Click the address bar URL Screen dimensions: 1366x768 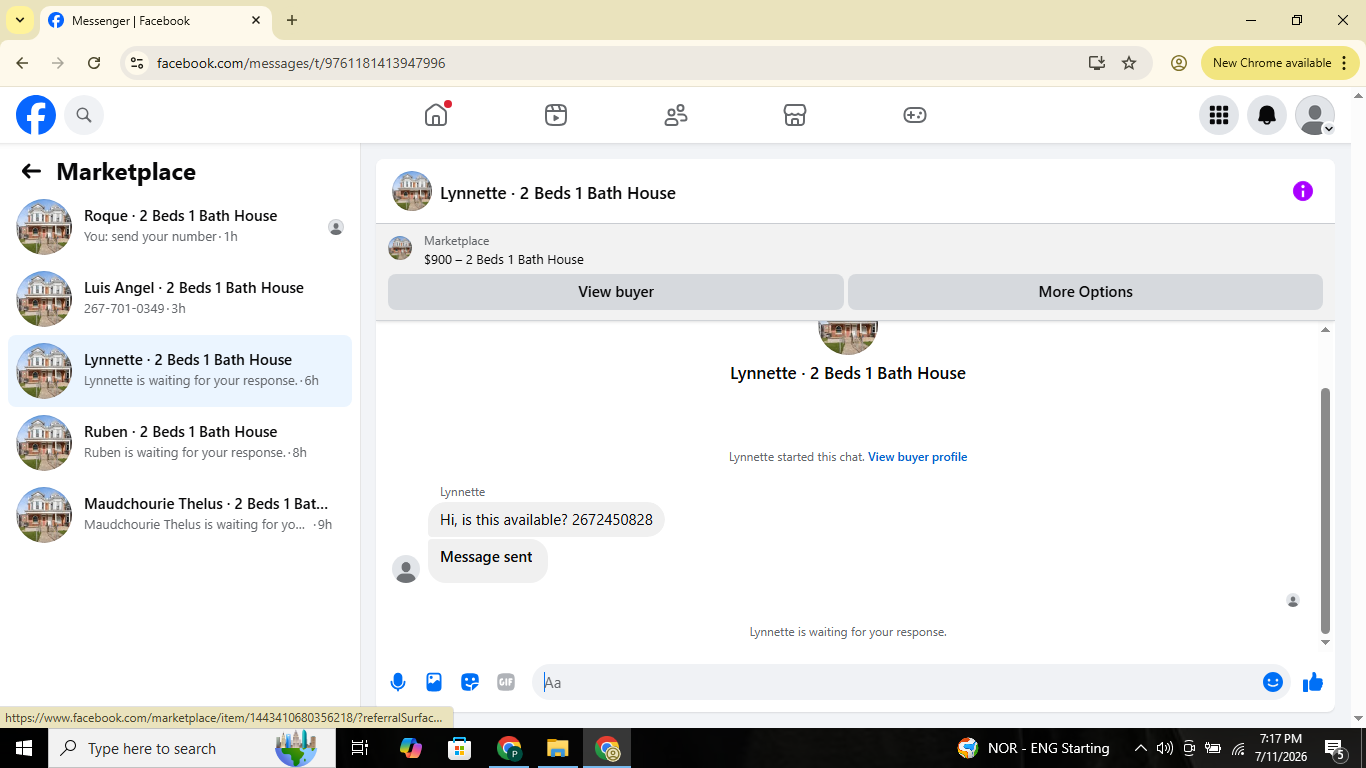coord(301,63)
